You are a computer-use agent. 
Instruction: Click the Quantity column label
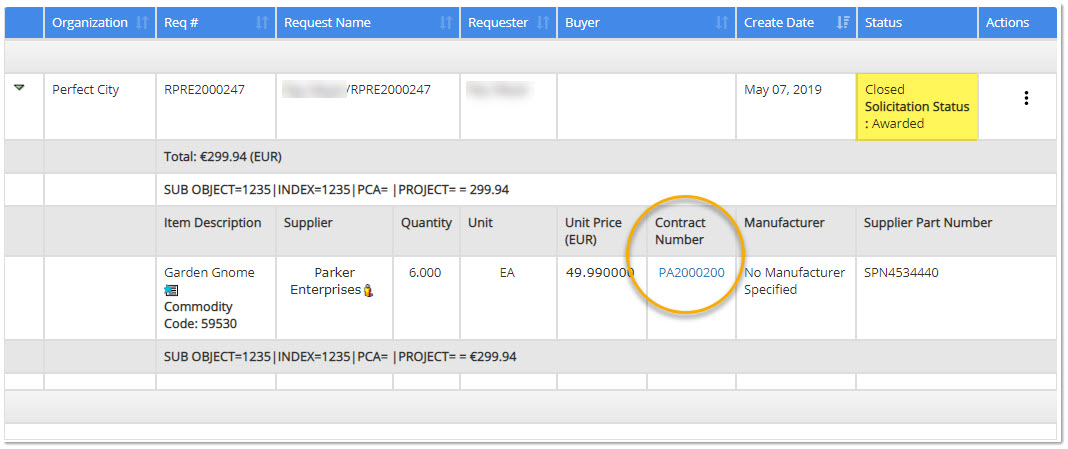coord(426,223)
